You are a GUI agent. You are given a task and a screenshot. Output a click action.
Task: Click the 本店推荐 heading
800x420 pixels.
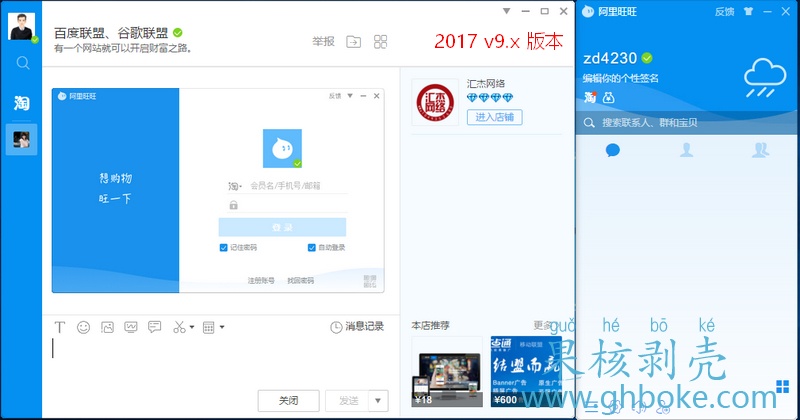tap(431, 325)
